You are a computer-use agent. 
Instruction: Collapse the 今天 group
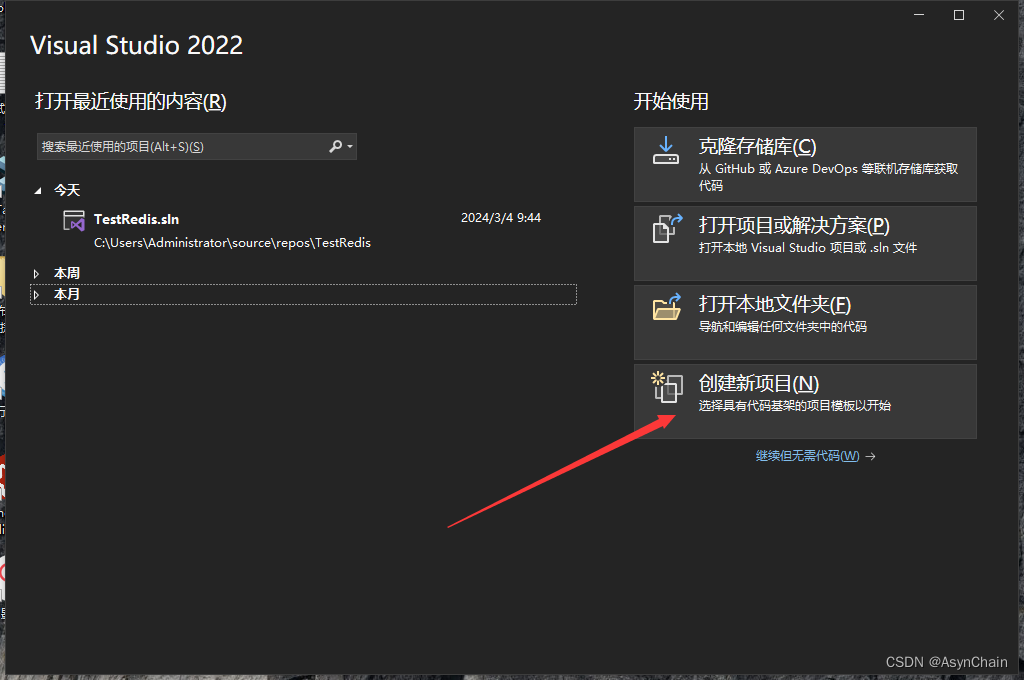coord(37,191)
